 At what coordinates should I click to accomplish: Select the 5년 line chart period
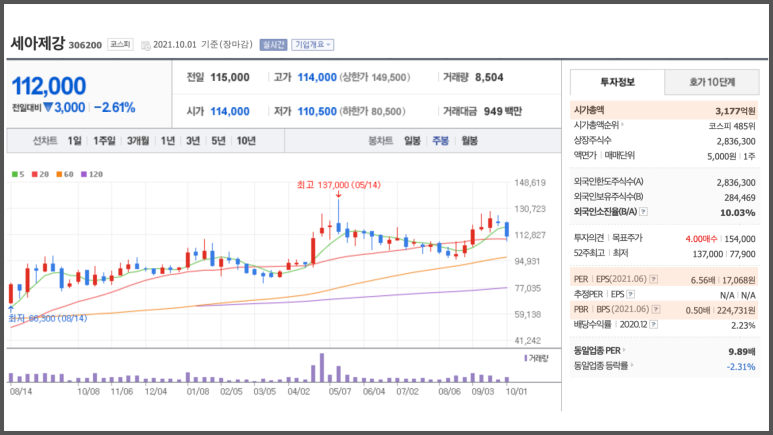tap(218, 141)
